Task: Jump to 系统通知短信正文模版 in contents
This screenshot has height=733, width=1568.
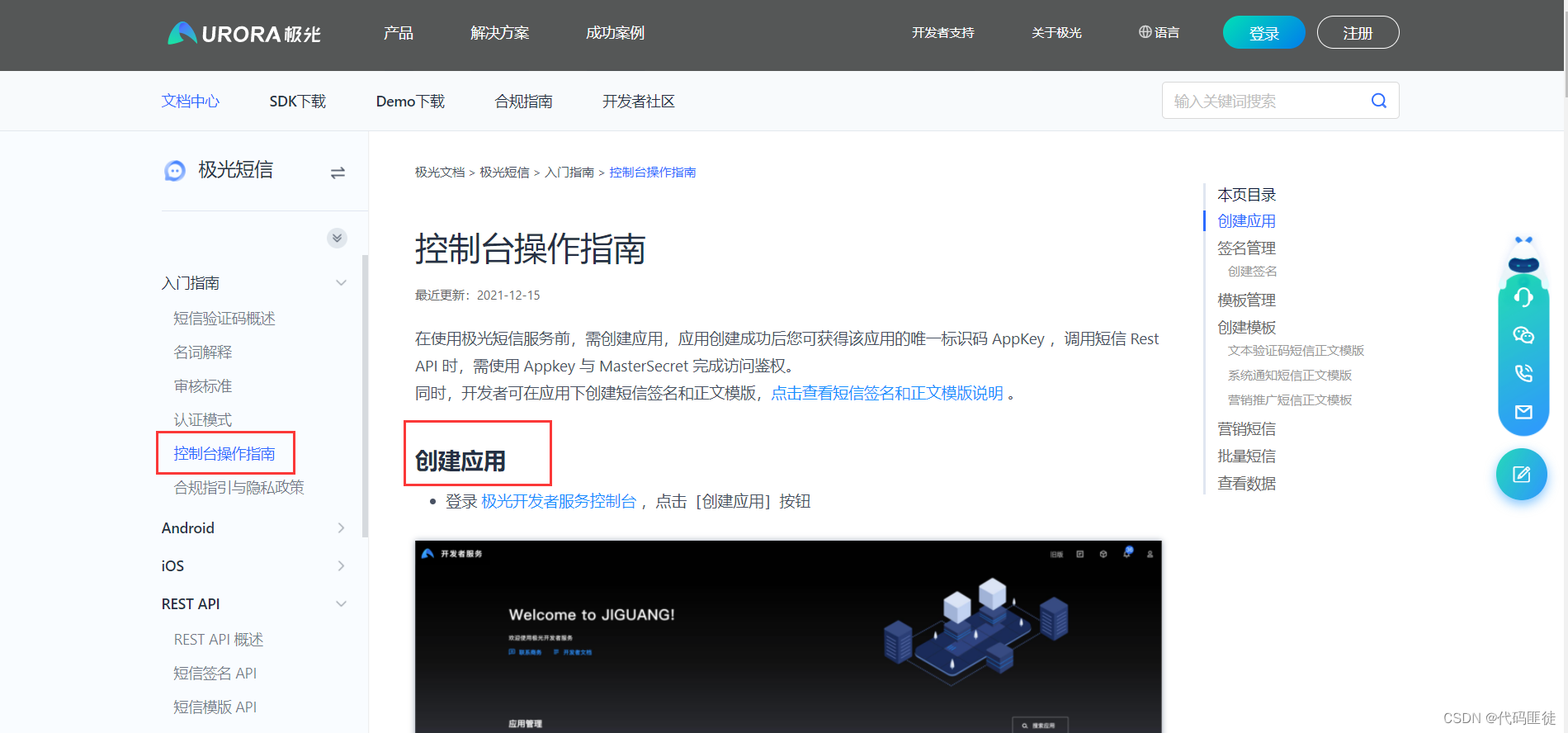Action: (x=1290, y=376)
